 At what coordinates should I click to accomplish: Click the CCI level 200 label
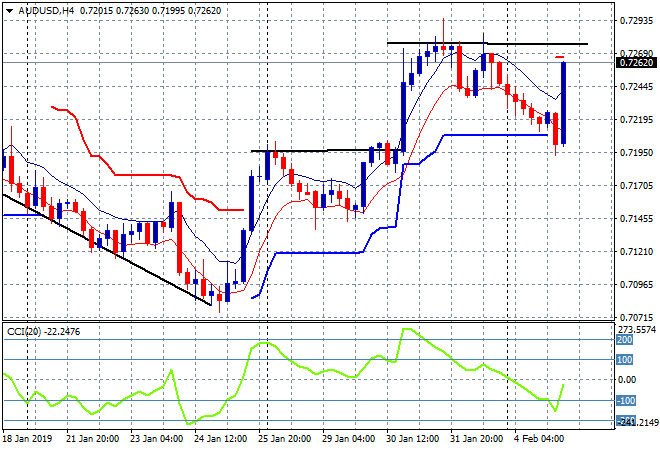625,340
